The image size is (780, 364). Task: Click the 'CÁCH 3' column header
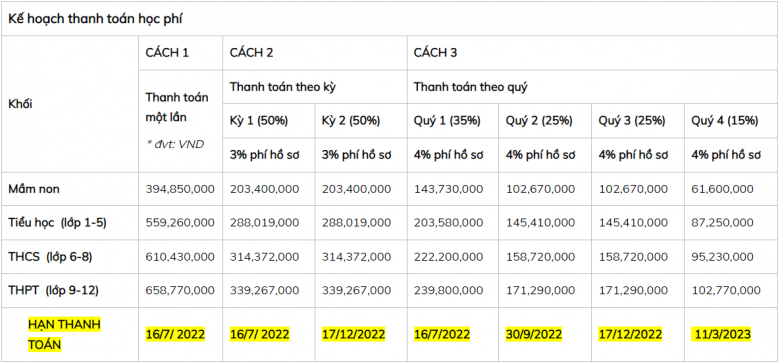tap(435, 53)
